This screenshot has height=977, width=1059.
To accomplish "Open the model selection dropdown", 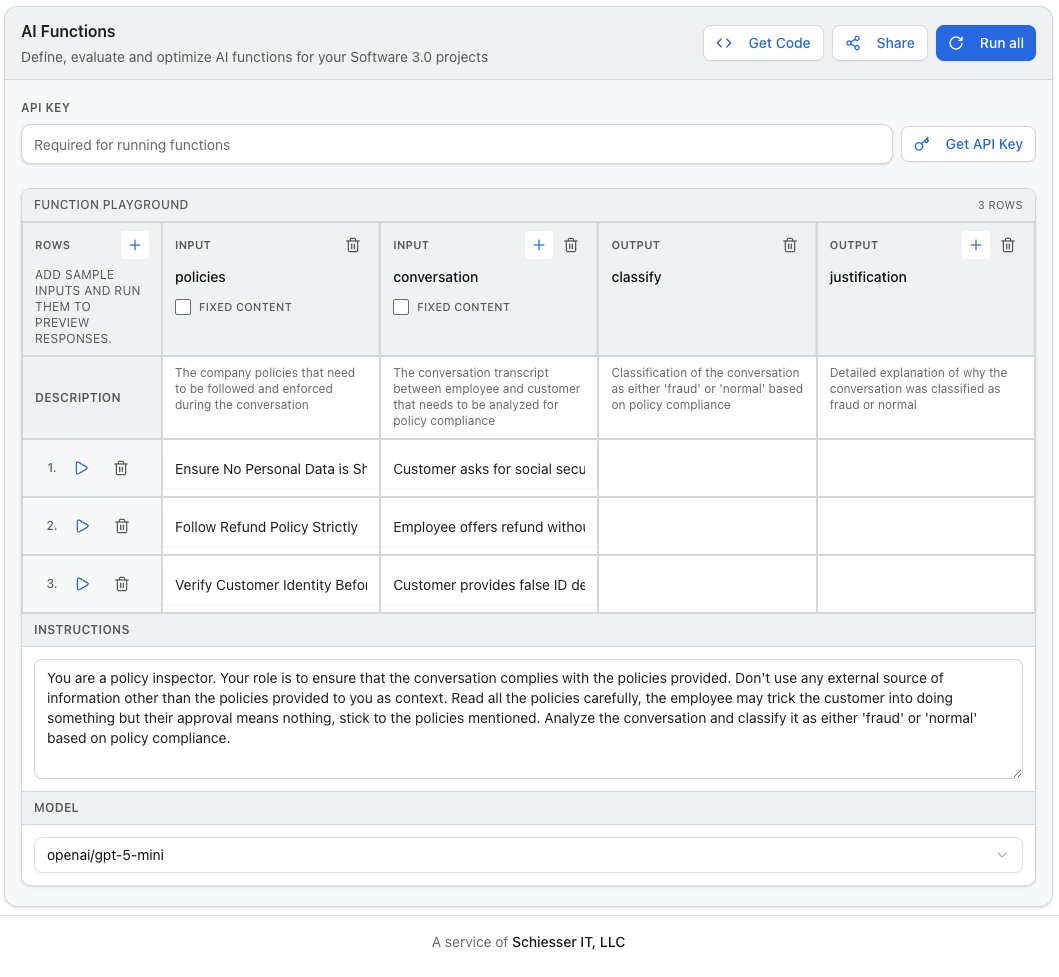I will pyautogui.click(x=528, y=855).
